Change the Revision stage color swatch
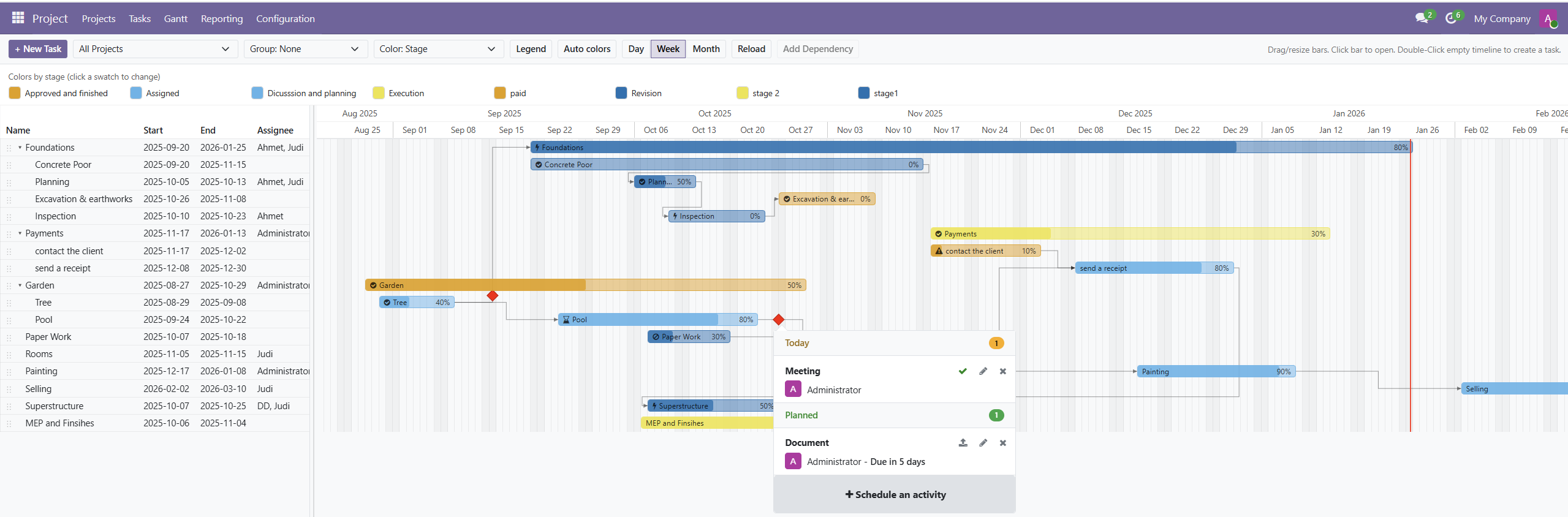1568x517 pixels. coord(621,93)
